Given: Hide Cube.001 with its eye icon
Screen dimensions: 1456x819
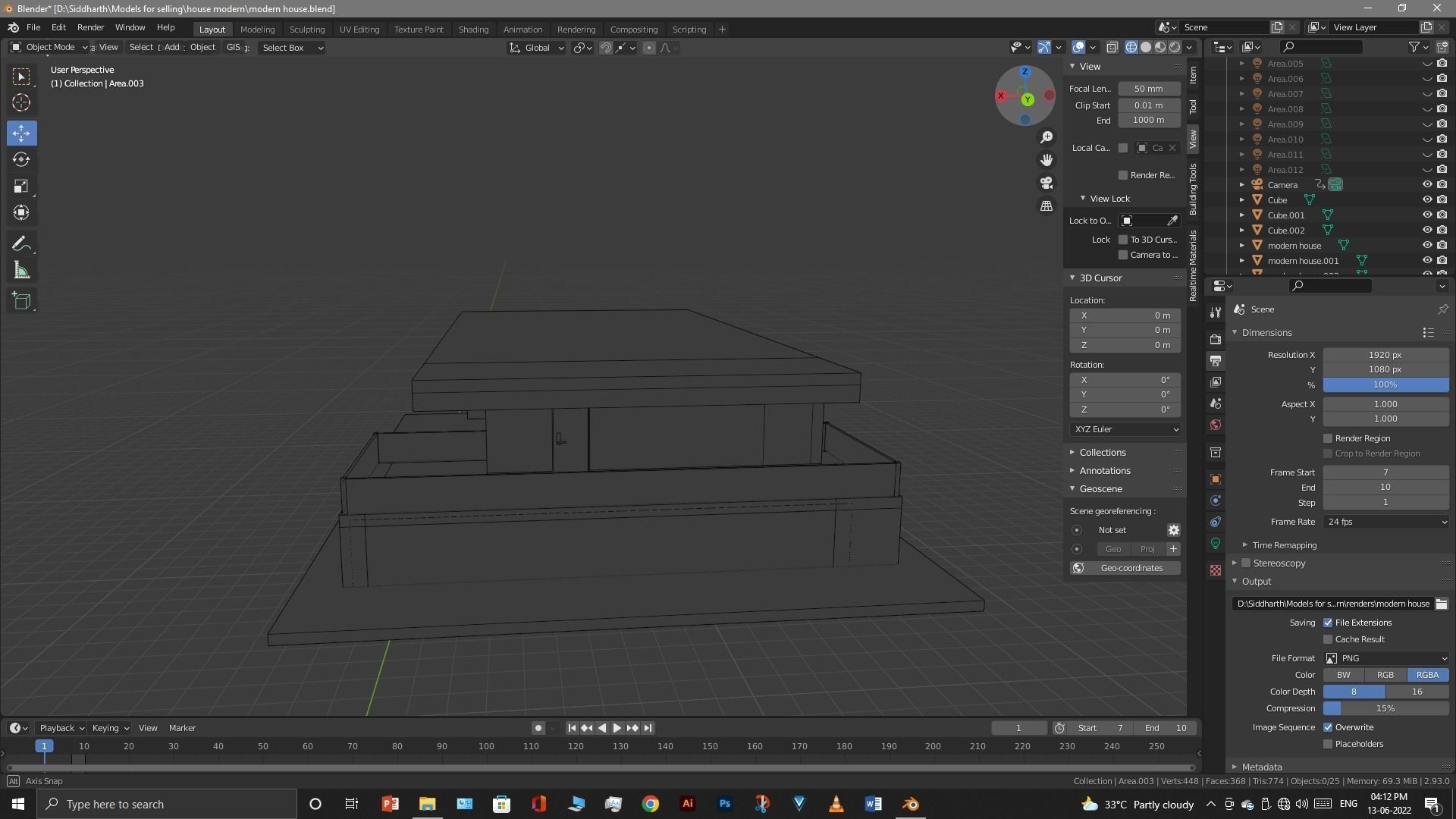Looking at the screenshot, I should (1426, 215).
